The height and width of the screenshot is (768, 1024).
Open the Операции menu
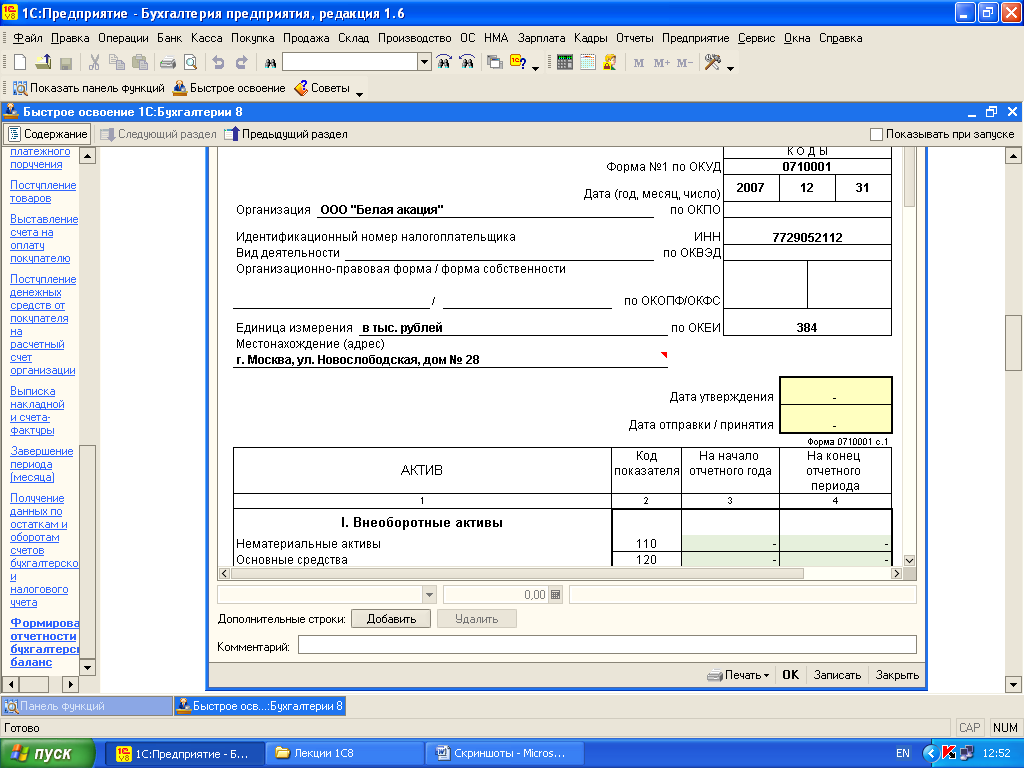123,38
